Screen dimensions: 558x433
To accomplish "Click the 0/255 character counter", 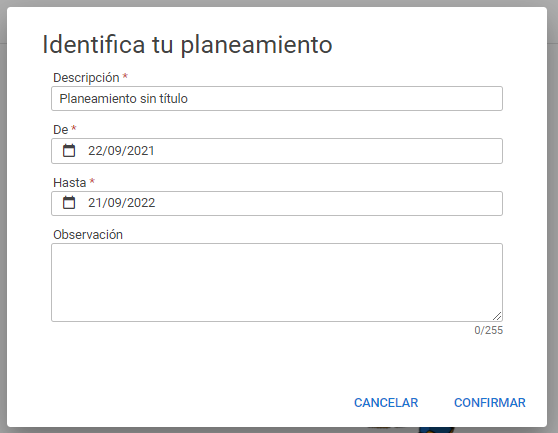I will [489, 330].
